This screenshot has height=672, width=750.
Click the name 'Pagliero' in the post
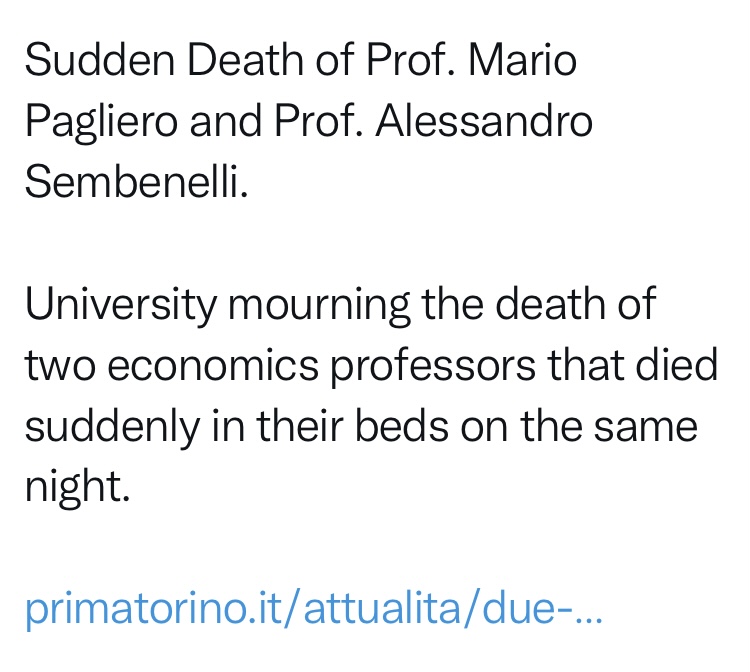(101, 123)
